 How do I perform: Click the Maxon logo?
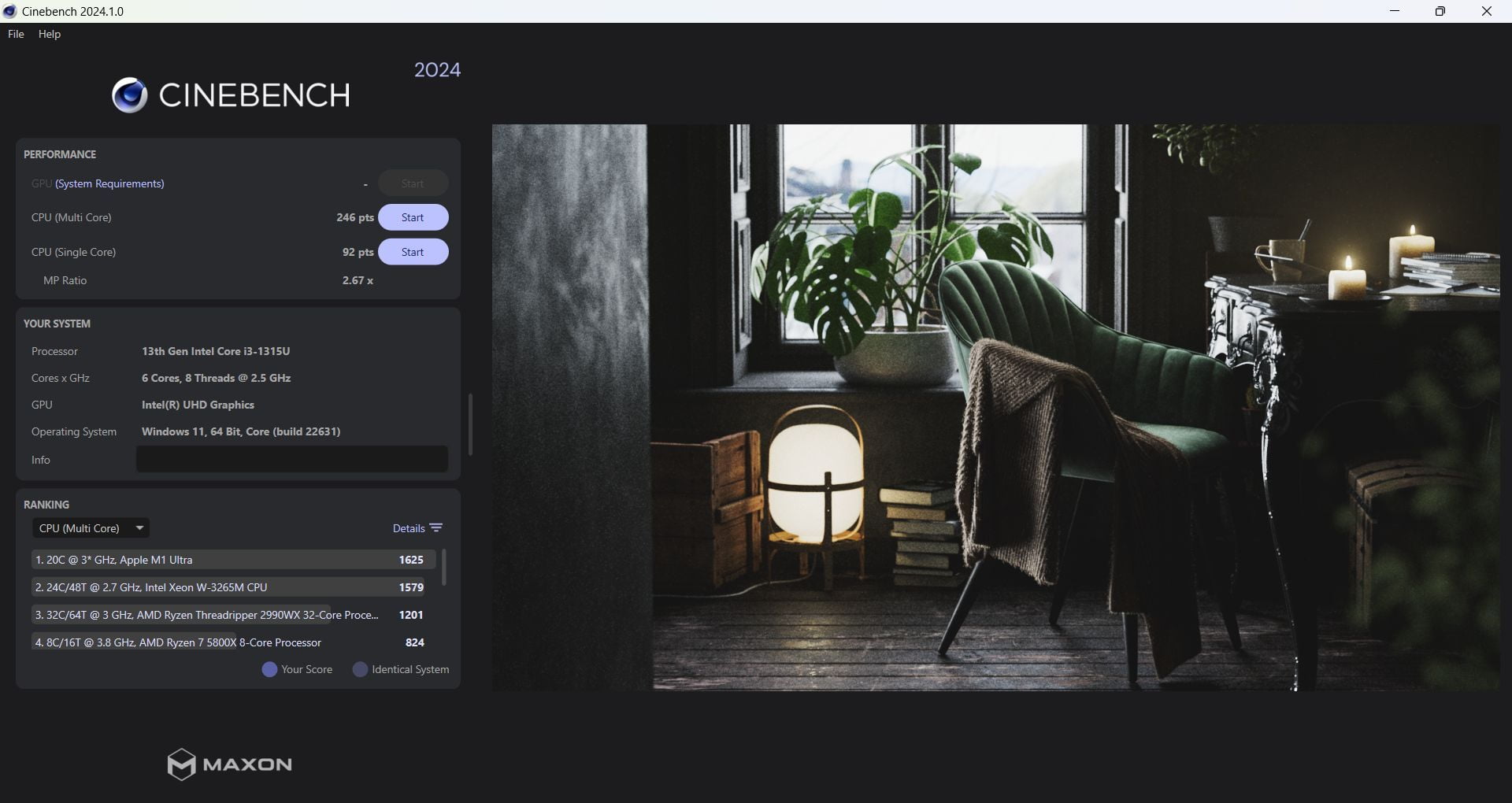pyautogui.click(x=229, y=764)
